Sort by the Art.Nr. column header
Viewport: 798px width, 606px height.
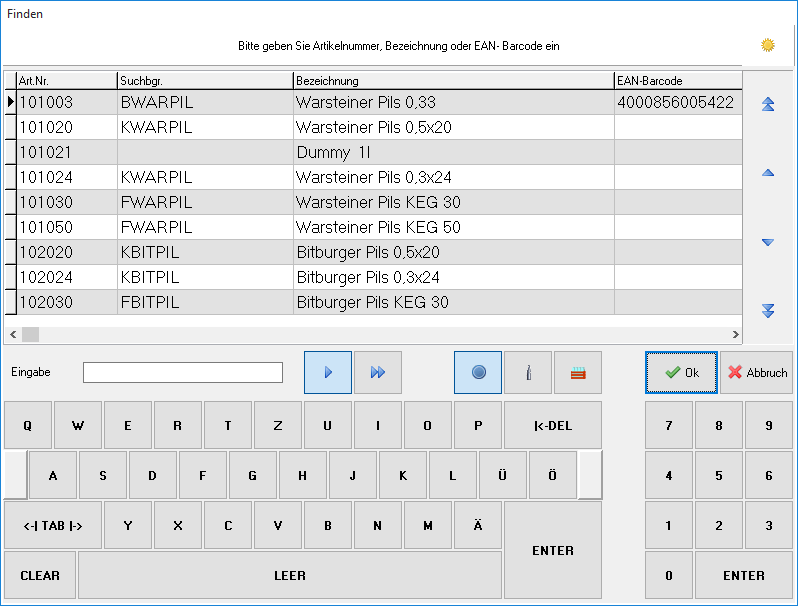click(67, 81)
